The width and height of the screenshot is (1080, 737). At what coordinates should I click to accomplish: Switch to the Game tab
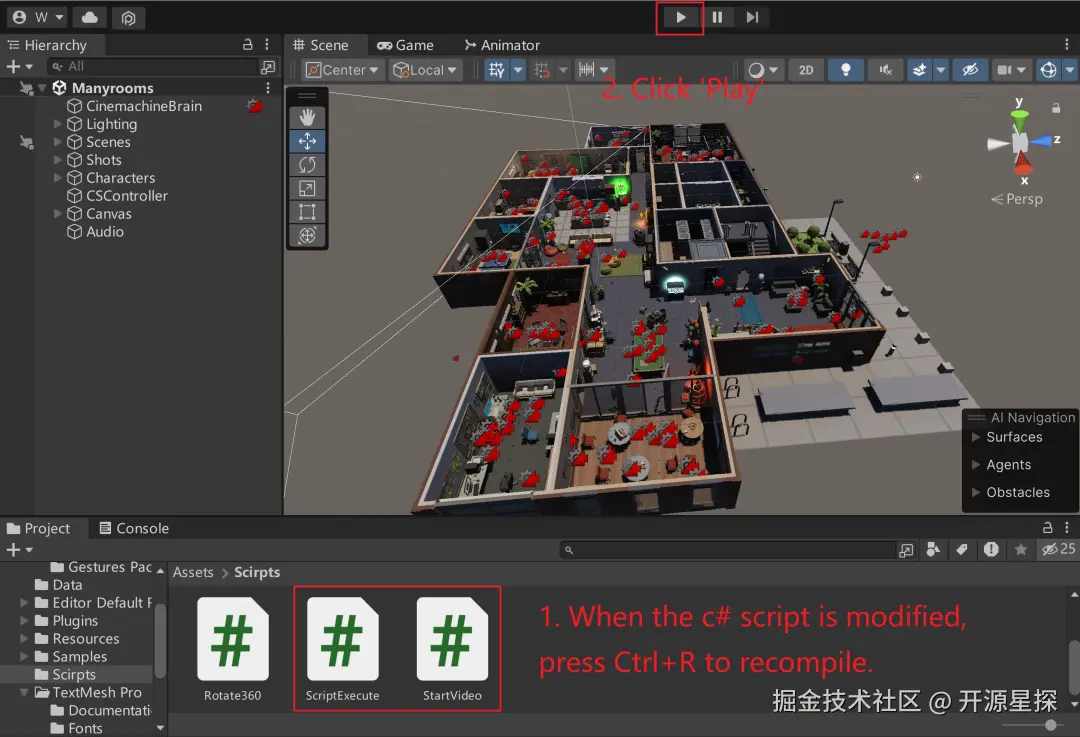click(x=405, y=45)
